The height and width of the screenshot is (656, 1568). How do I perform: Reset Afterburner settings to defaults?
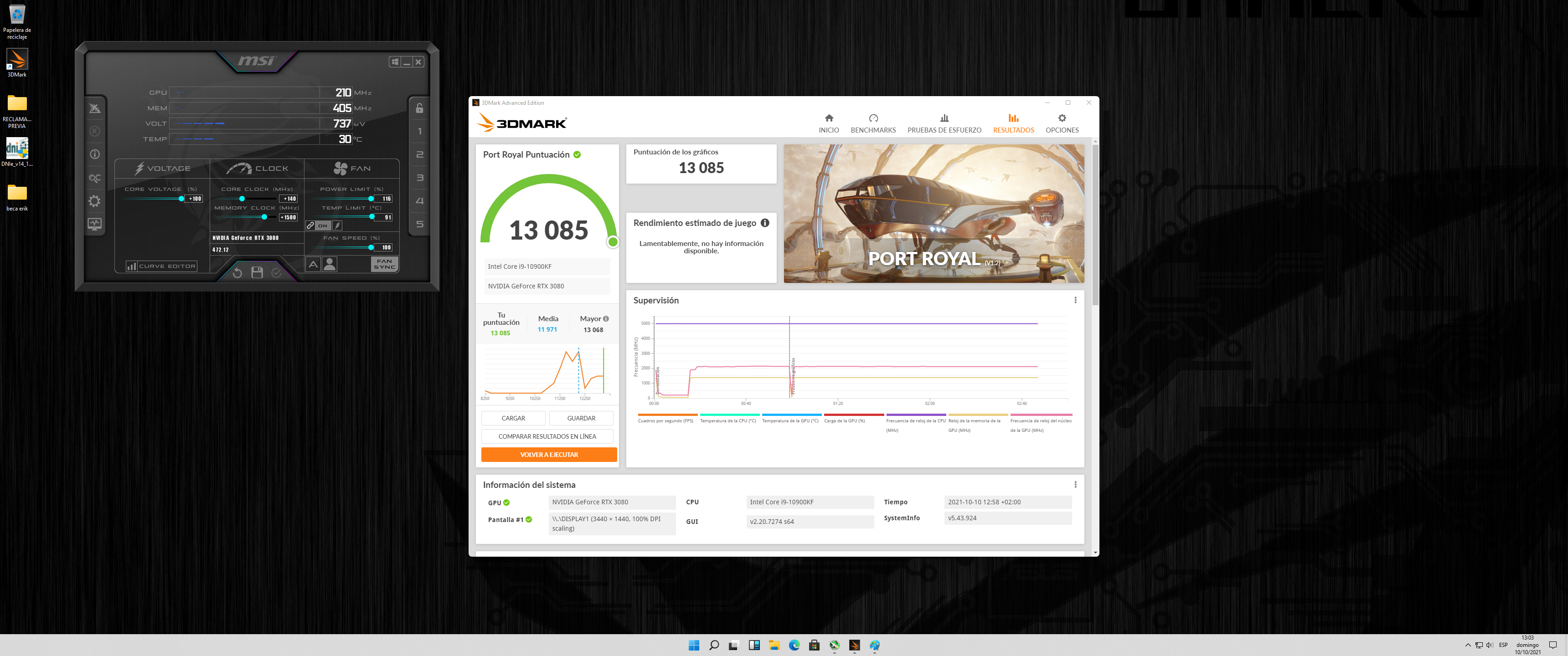pos(237,272)
